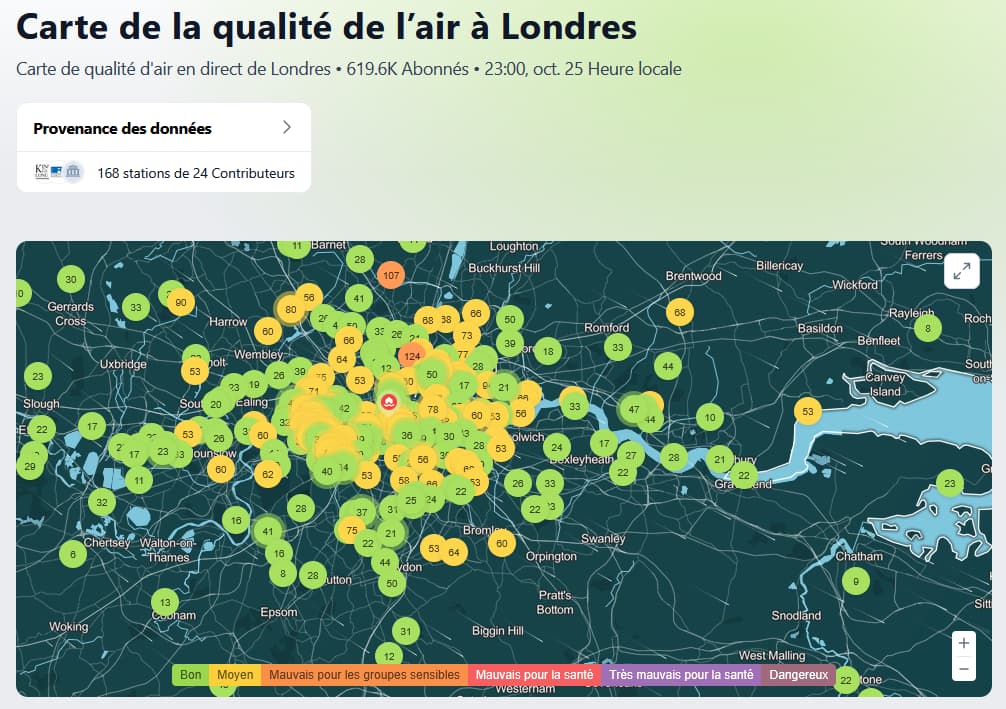Select the orange 124 station marker
Image resolution: width=1006 pixels, height=709 pixels.
tap(412, 356)
